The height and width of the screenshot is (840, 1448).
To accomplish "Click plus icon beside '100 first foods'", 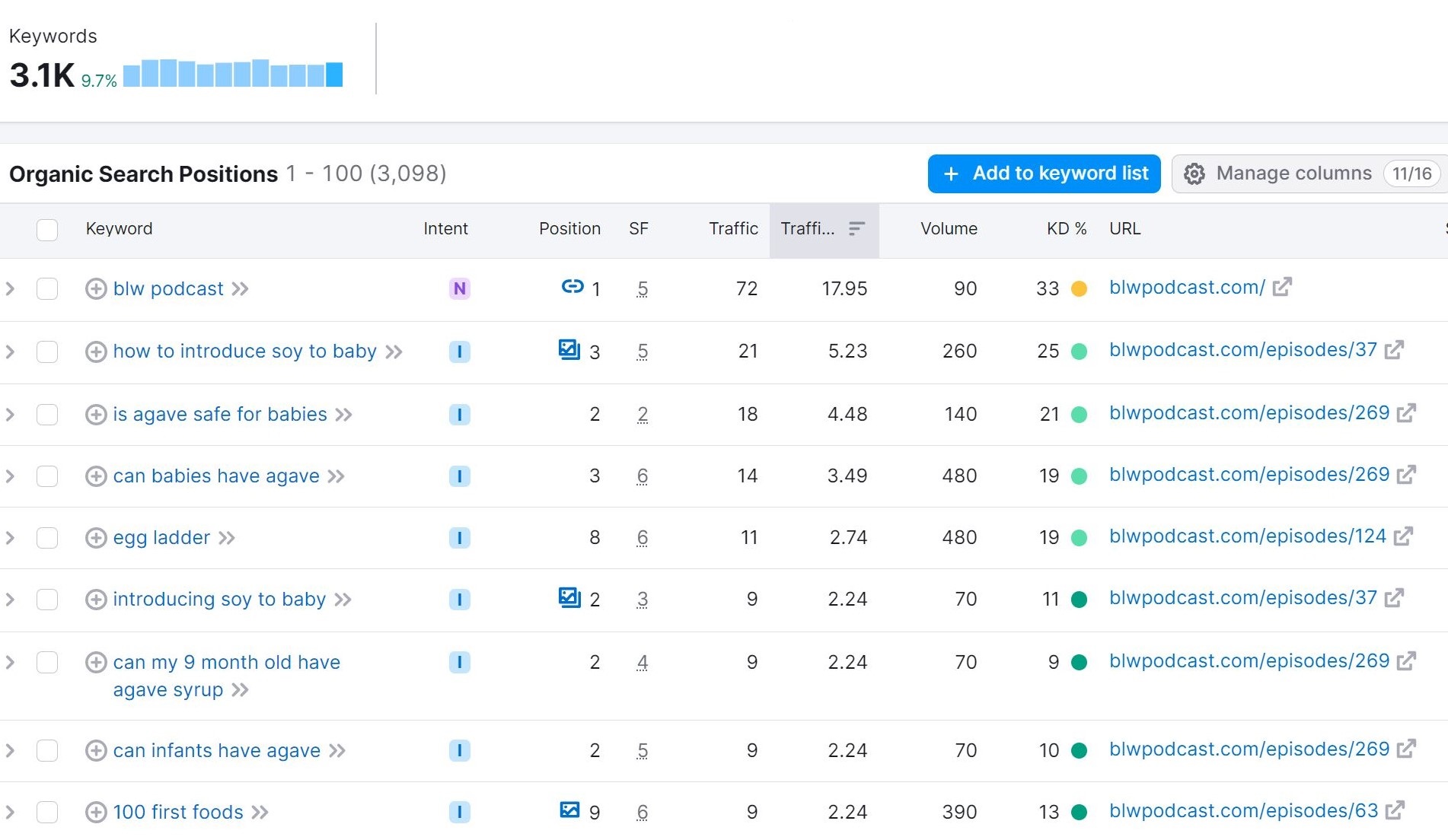I will (x=95, y=813).
